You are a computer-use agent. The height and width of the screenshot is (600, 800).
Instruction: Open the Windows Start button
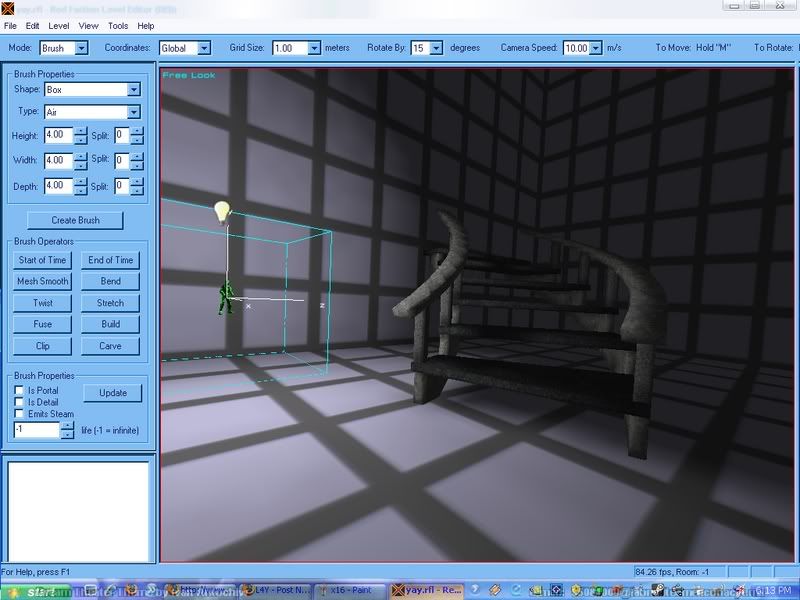[36, 592]
